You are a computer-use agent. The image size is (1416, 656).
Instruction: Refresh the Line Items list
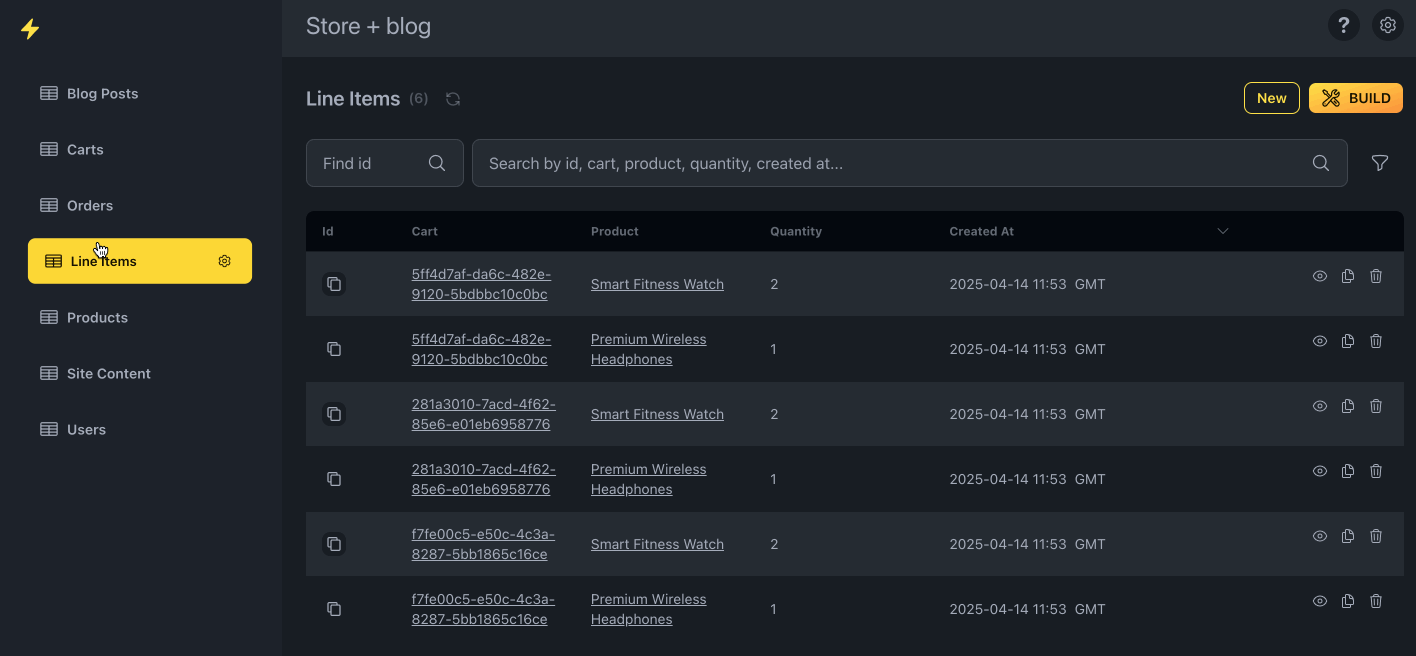(453, 99)
